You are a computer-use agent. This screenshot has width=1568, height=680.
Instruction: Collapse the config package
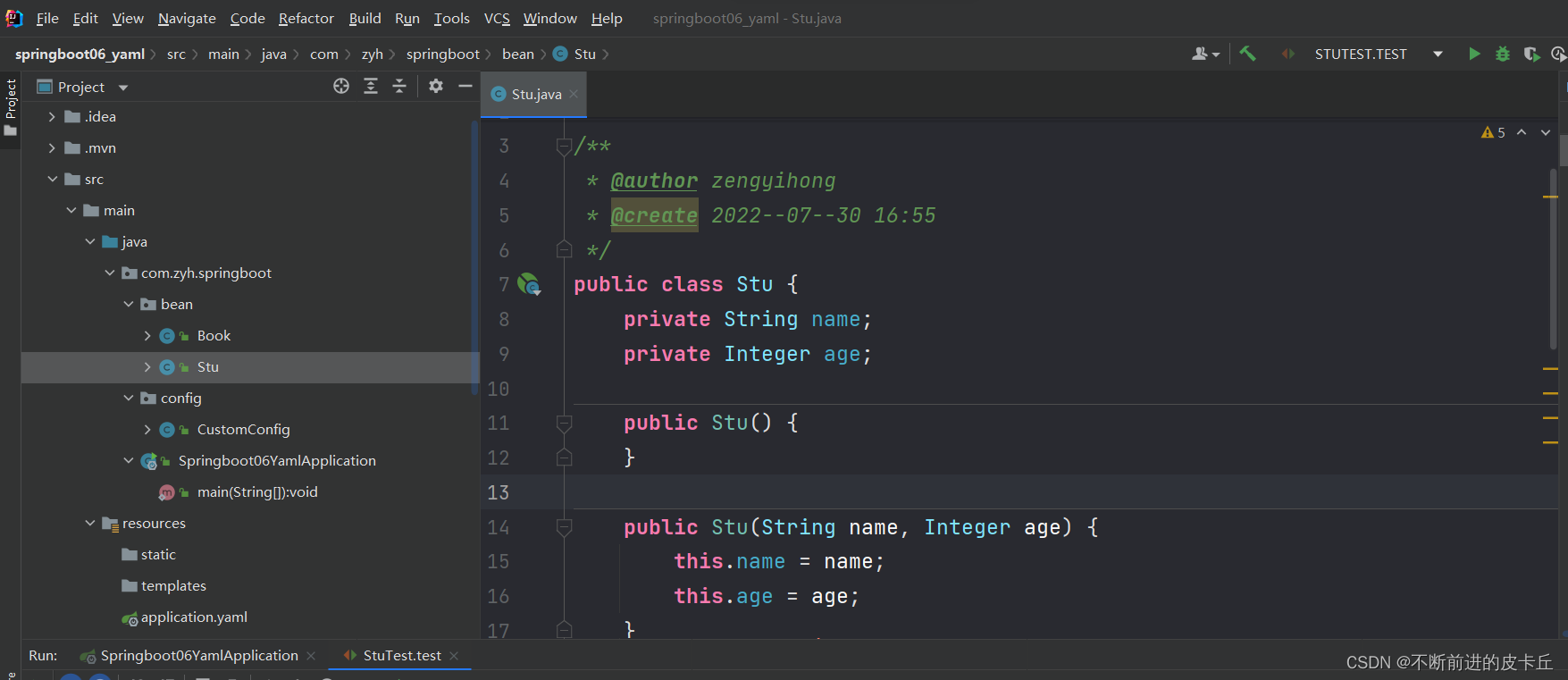[x=129, y=399]
